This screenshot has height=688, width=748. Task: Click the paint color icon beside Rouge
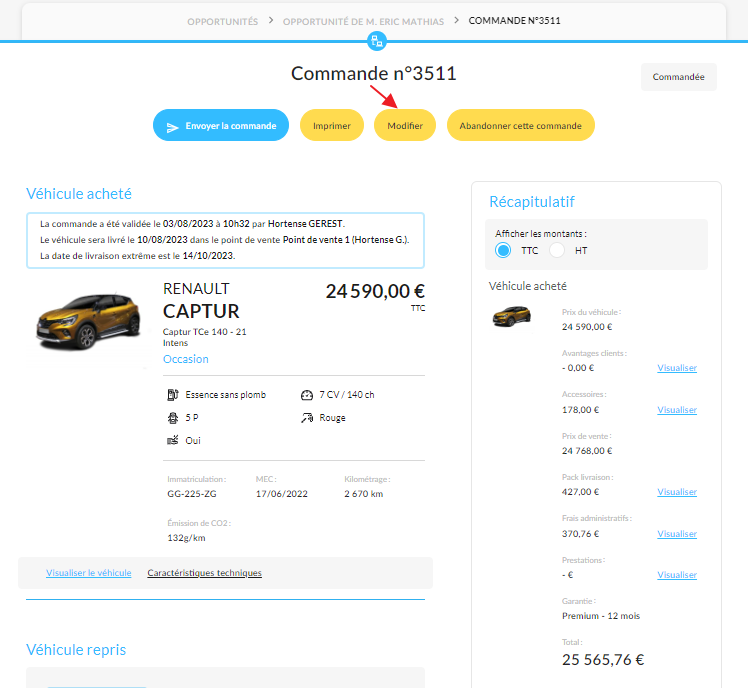tap(307, 418)
